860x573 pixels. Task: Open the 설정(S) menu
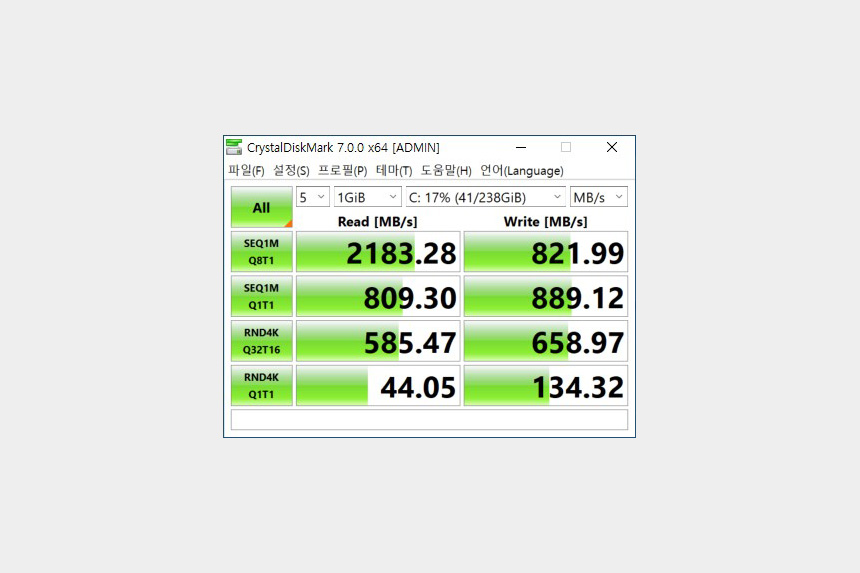pos(291,171)
